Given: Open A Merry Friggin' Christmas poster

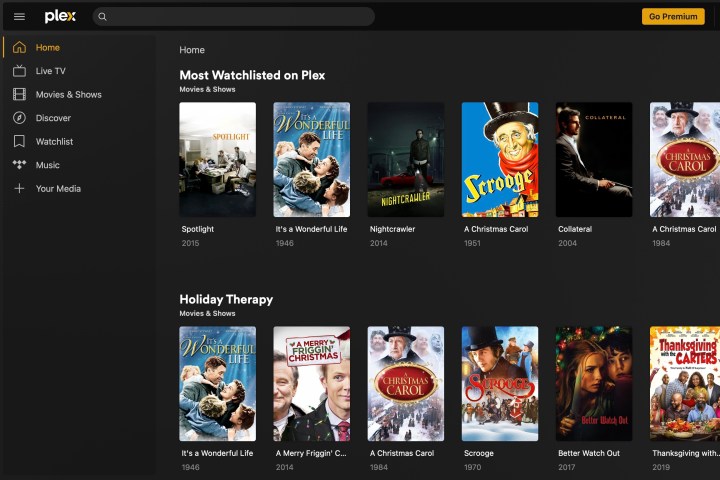Looking at the screenshot, I should 312,384.
